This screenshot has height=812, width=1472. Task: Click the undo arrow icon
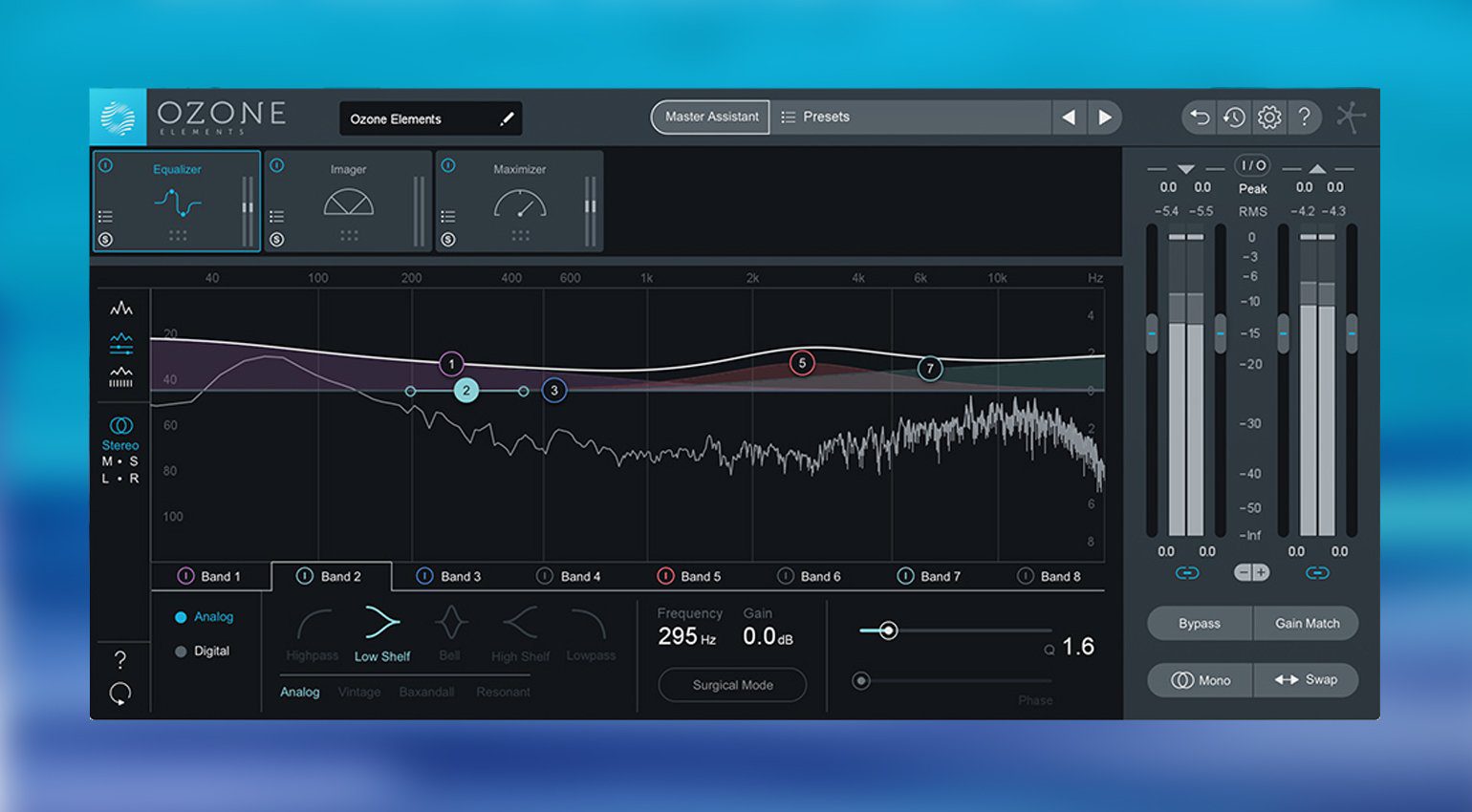pos(1200,118)
